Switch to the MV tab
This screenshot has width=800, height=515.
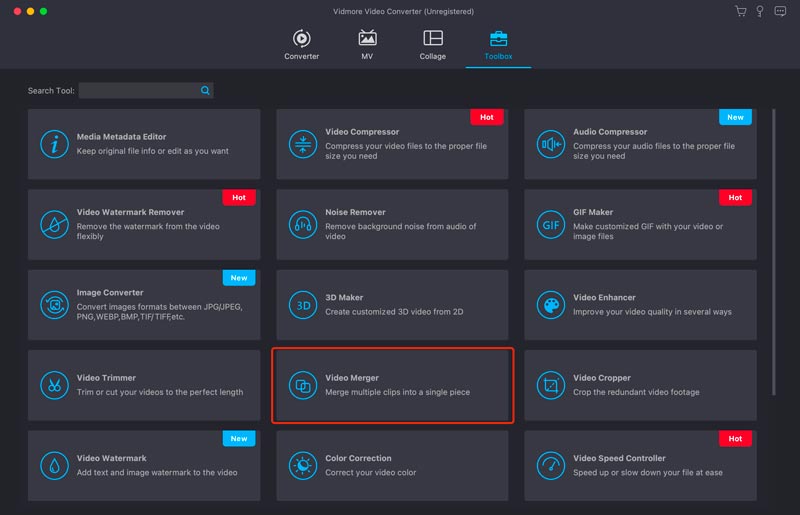(x=367, y=45)
